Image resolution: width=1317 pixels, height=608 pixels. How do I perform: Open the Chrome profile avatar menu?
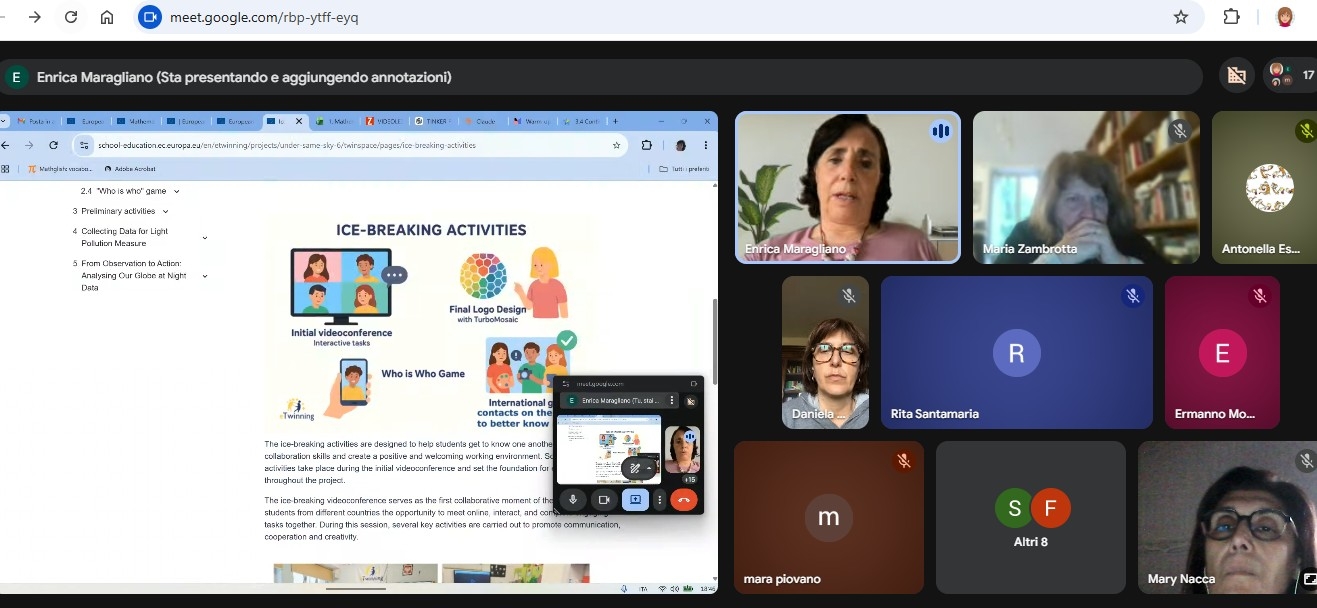point(1285,17)
